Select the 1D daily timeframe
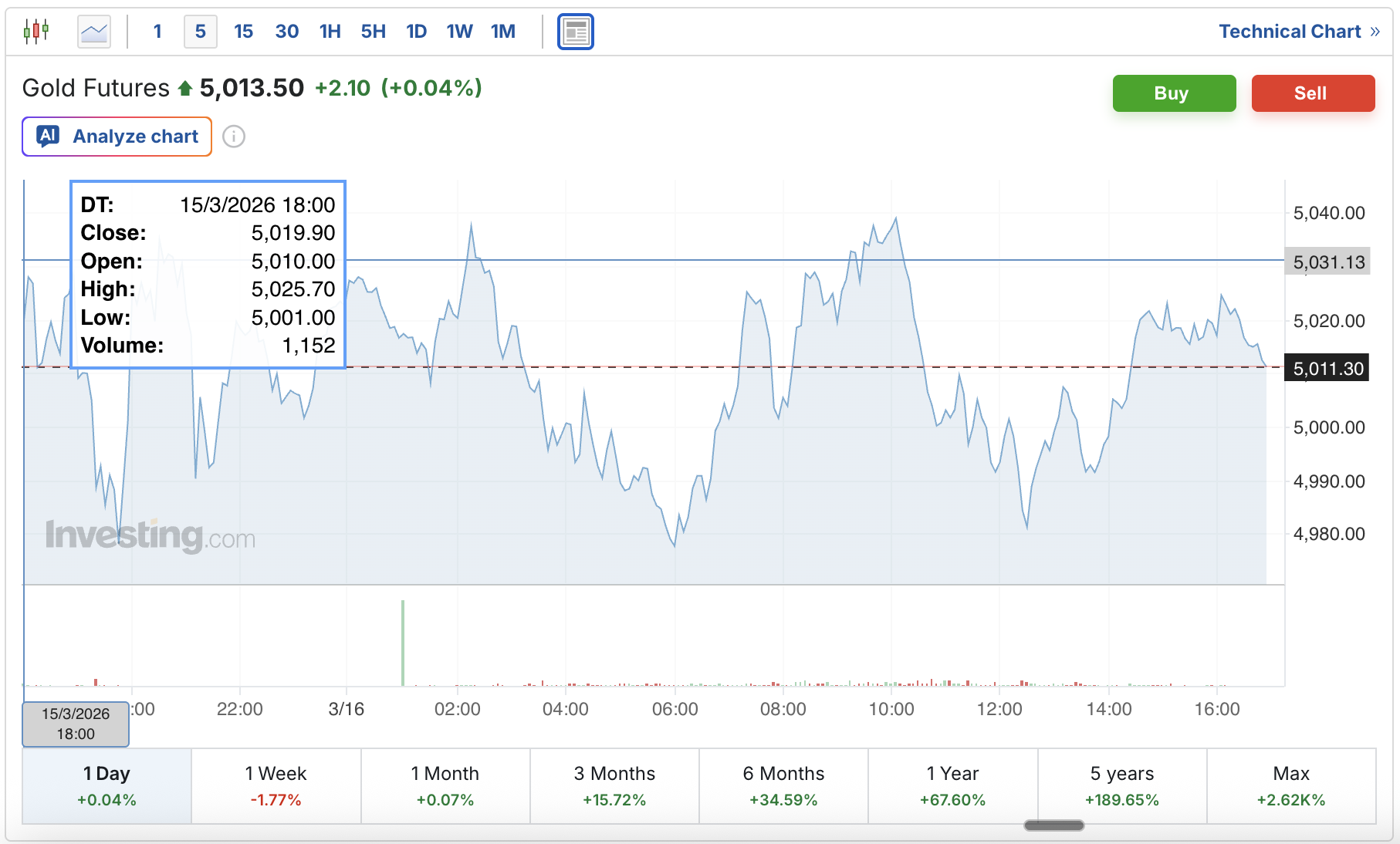1400x844 pixels. tap(416, 31)
